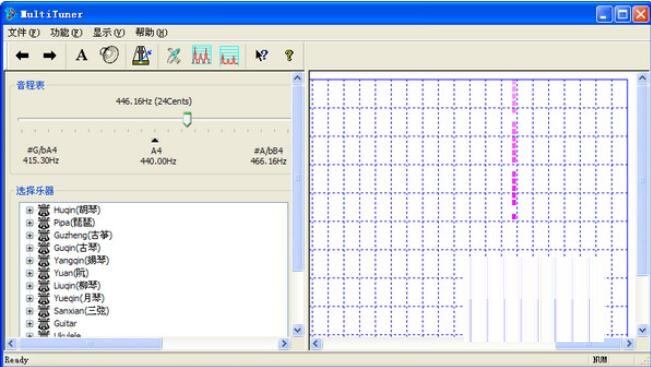The width and height of the screenshot is (651, 367).
Task: Click the magenta pitch marker in graph
Action: point(515,149)
